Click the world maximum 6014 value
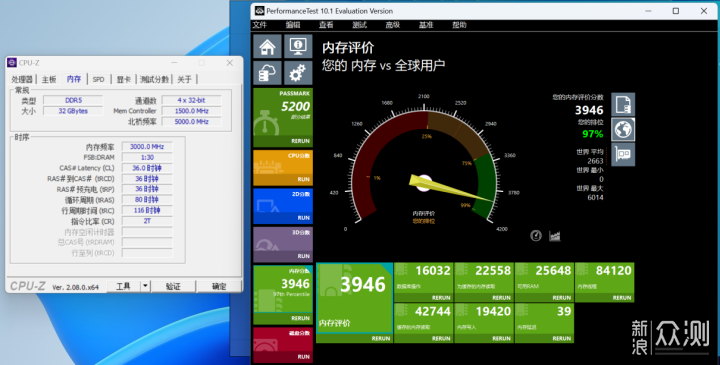Image resolution: width=720 pixels, height=365 pixels. click(x=595, y=197)
